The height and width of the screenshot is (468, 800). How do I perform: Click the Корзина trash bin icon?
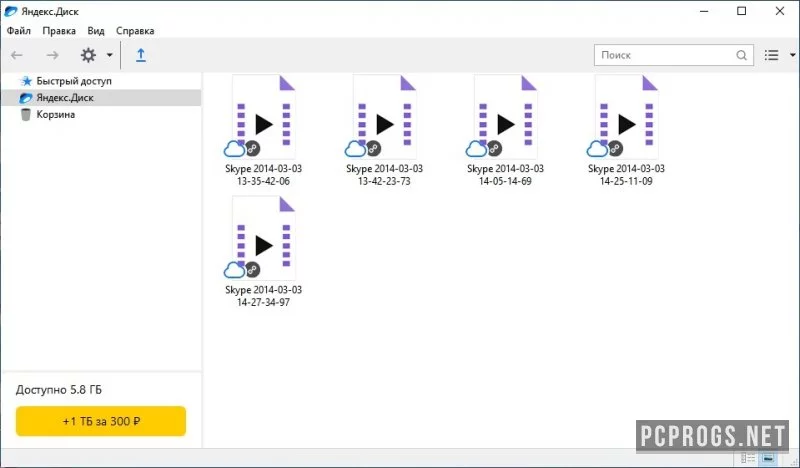[26, 114]
